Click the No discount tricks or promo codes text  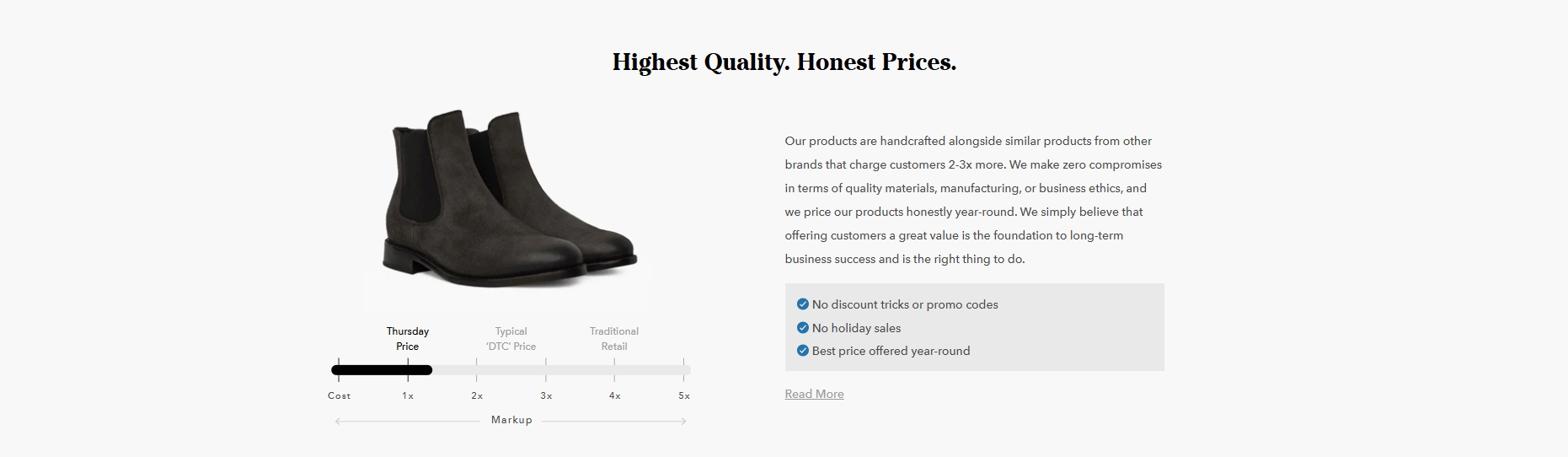905,304
